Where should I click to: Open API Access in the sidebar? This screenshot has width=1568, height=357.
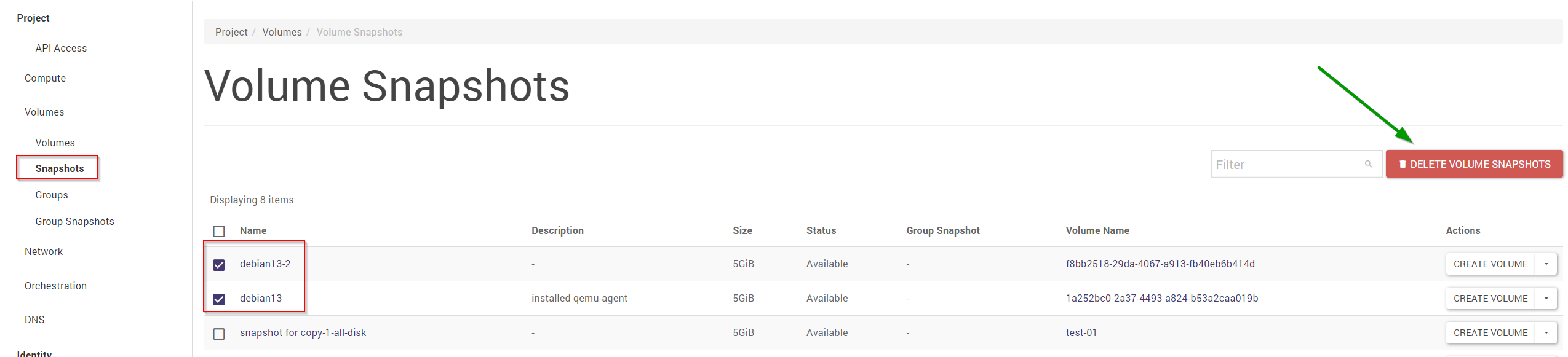pos(61,48)
